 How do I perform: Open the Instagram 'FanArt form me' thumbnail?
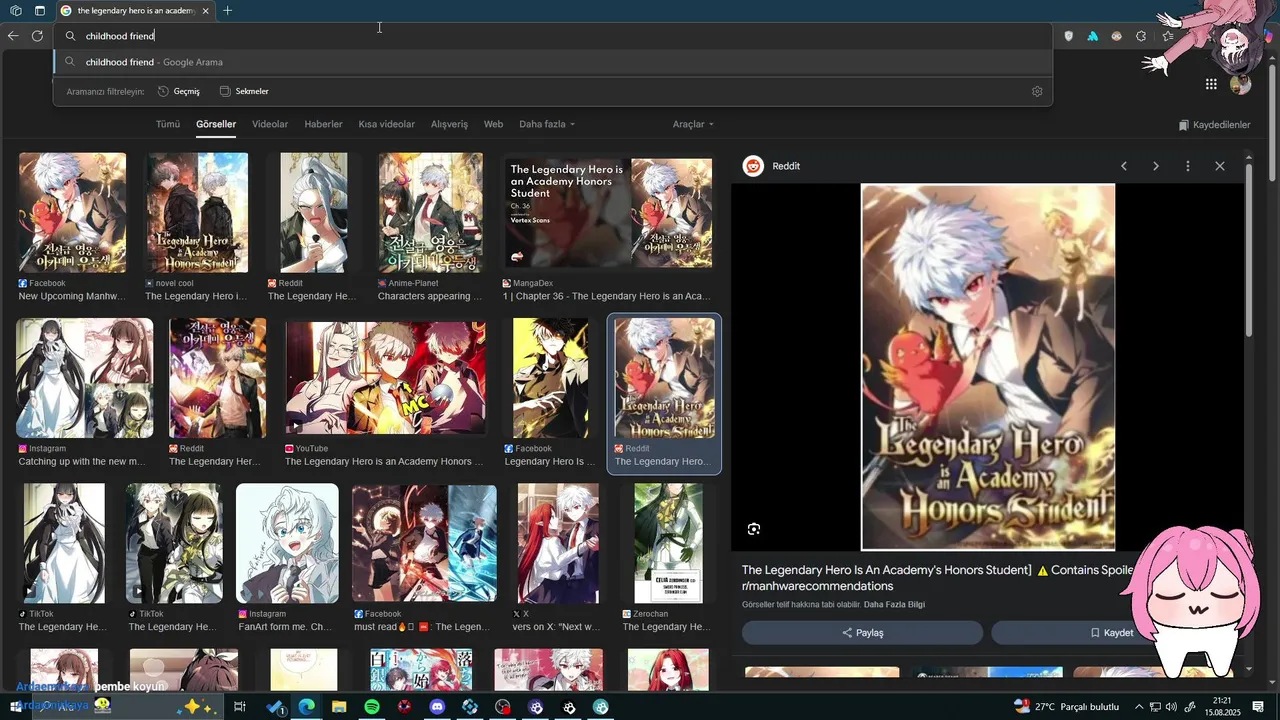[x=287, y=543]
